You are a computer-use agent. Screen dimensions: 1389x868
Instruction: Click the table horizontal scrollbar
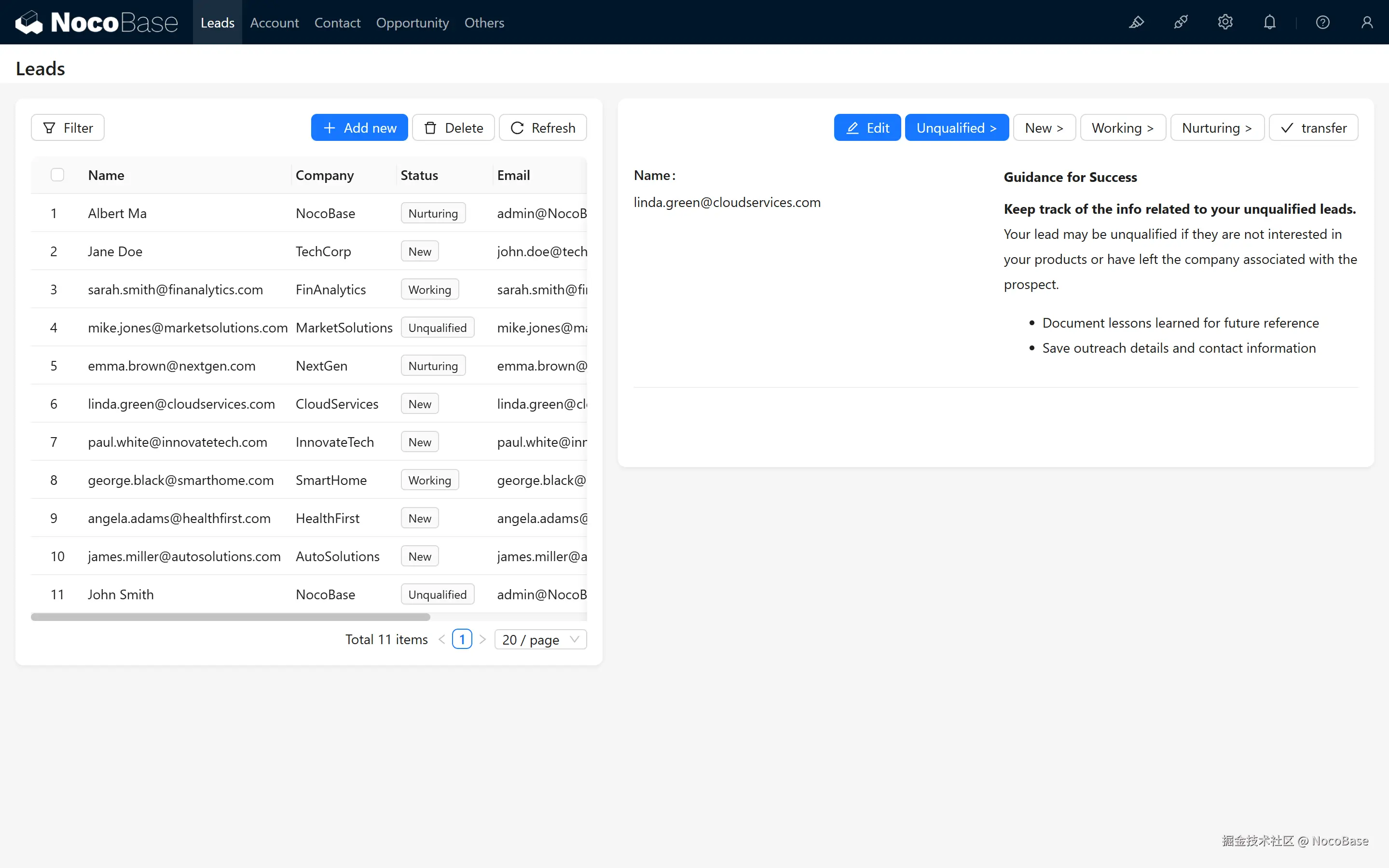click(x=230, y=617)
